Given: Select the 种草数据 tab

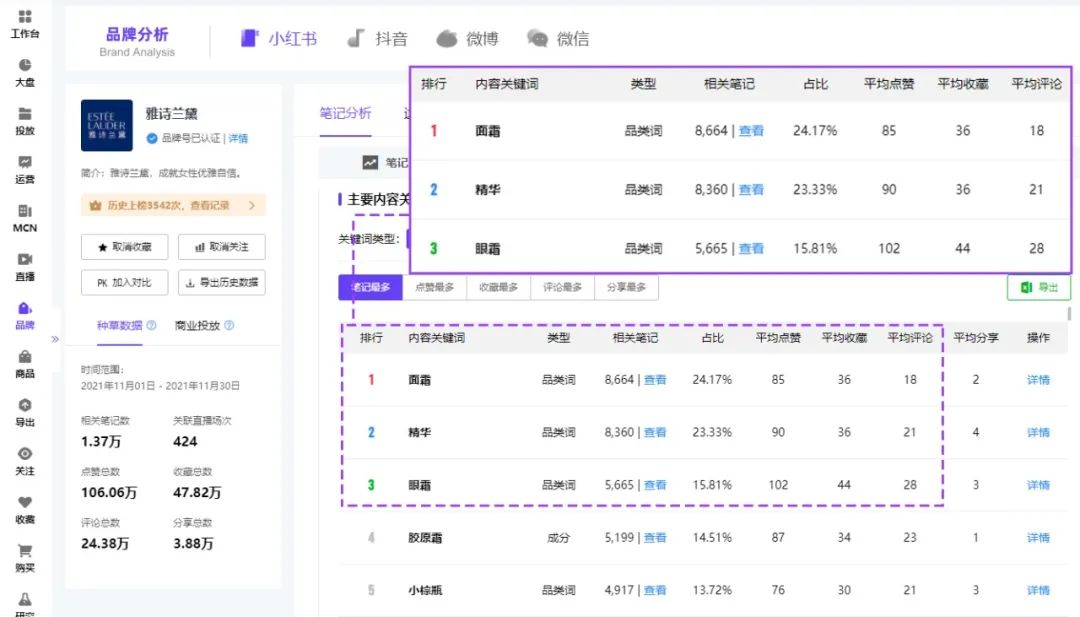Looking at the screenshot, I should click(119, 326).
